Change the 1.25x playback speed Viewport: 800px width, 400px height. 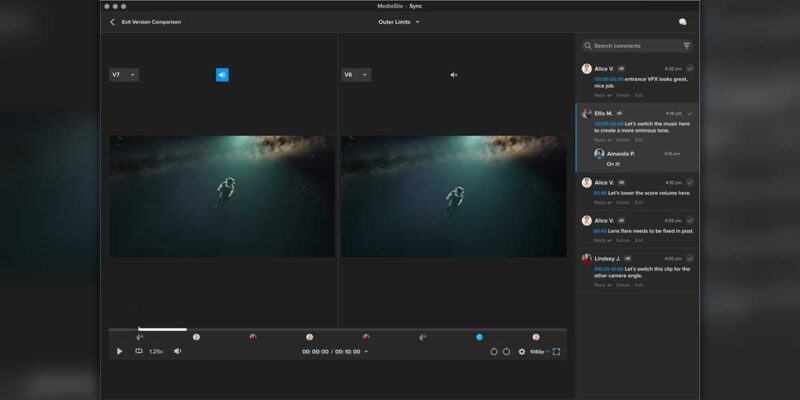[x=156, y=352]
